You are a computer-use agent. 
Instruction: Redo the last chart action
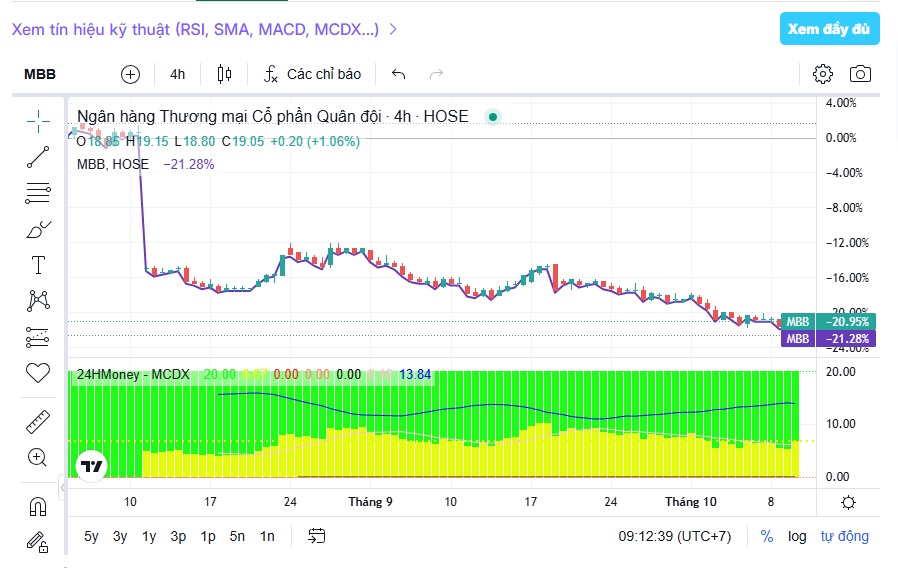click(436, 74)
